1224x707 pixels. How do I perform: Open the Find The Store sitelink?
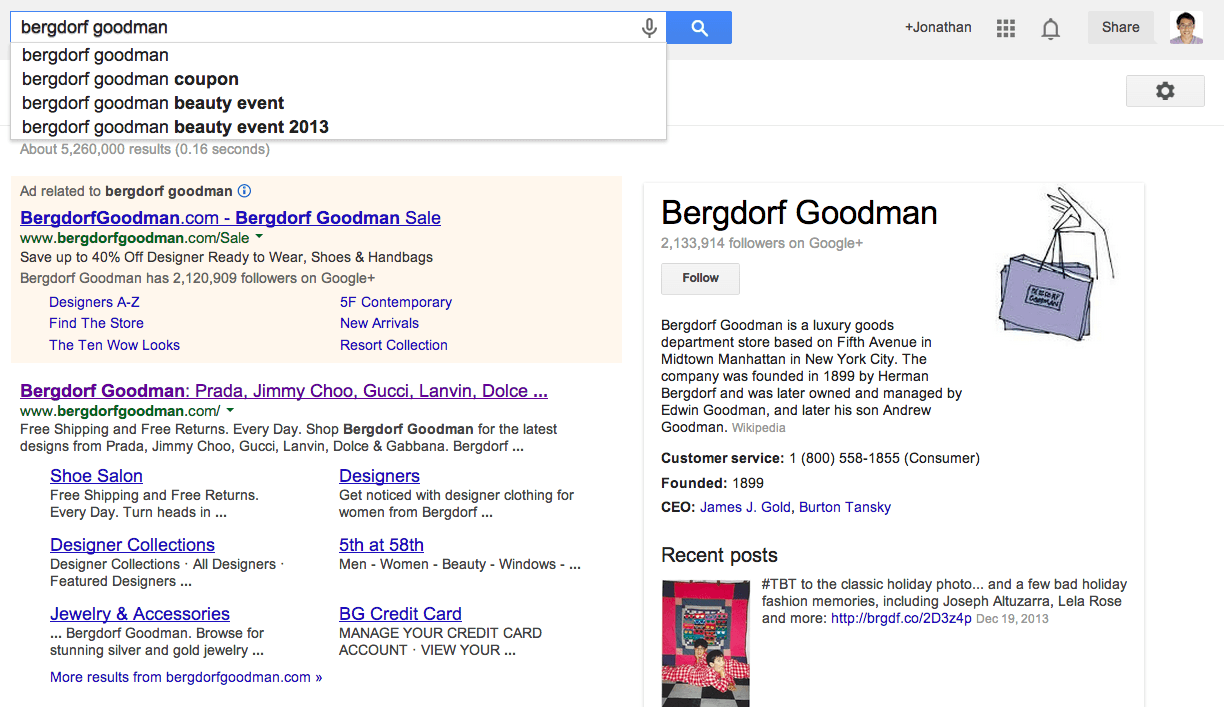(96, 323)
